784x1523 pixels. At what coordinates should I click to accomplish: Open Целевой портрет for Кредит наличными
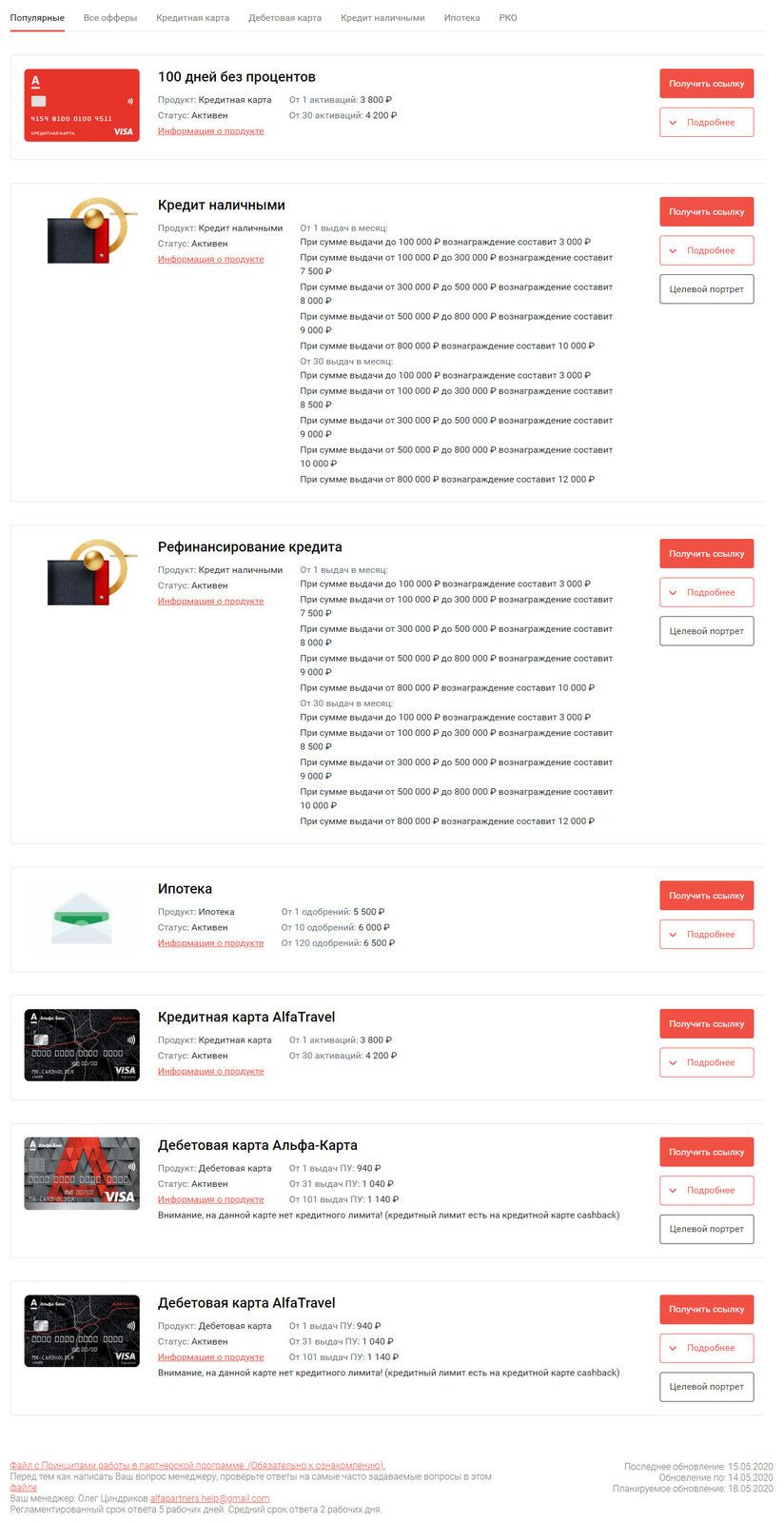click(706, 289)
